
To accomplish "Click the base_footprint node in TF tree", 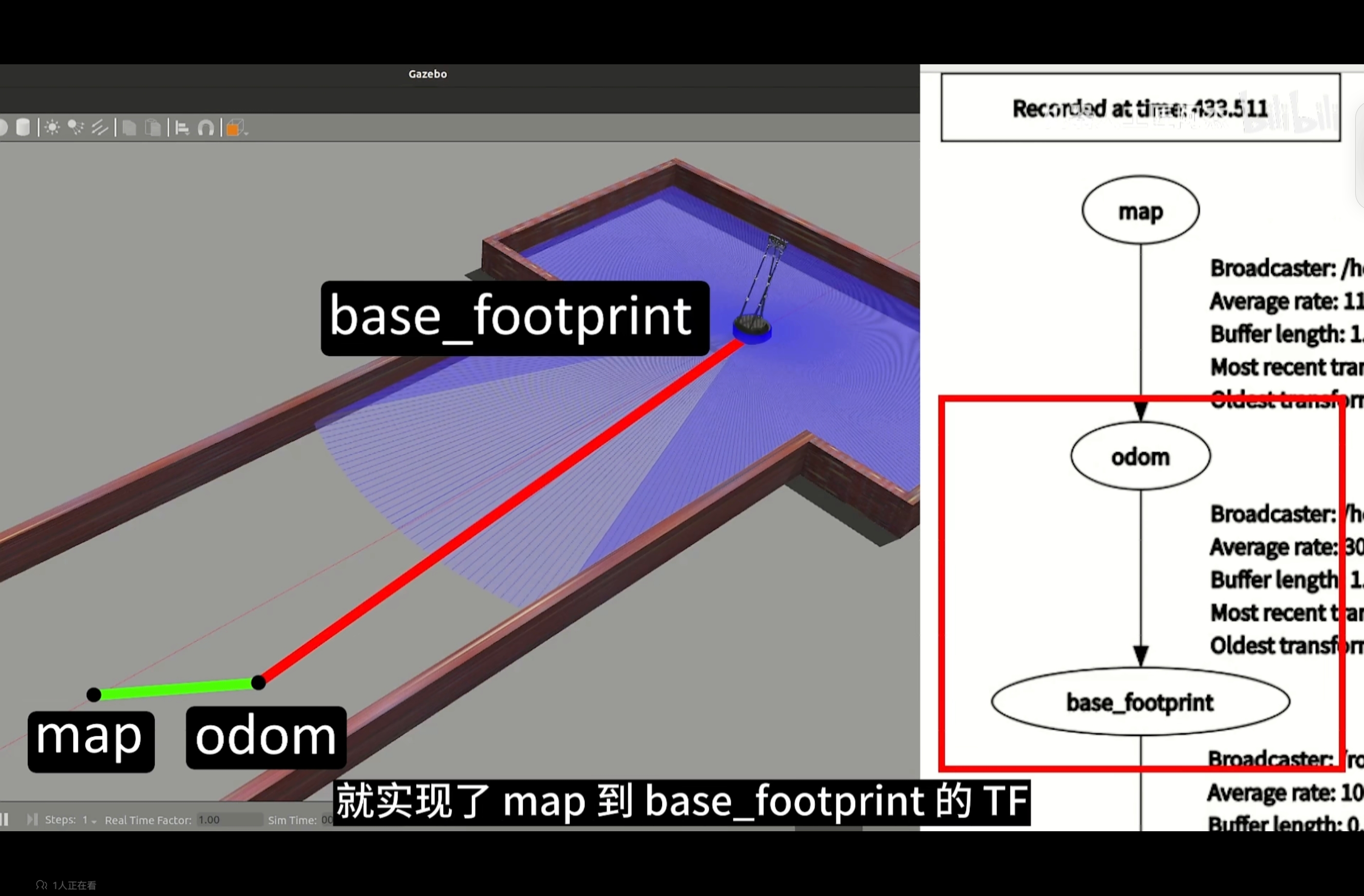I will (x=1140, y=702).
